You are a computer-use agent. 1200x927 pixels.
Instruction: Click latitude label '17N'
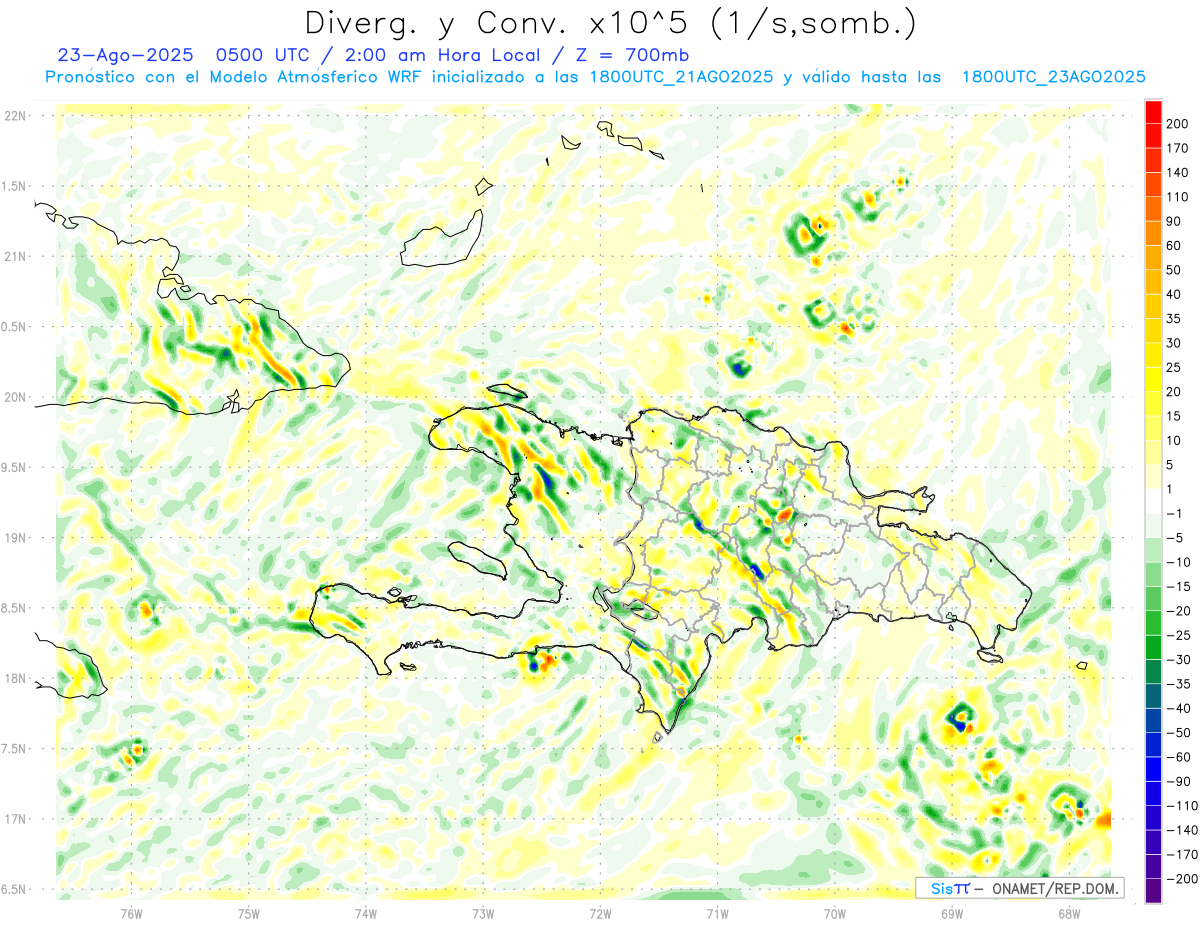pyautogui.click(x=15, y=819)
